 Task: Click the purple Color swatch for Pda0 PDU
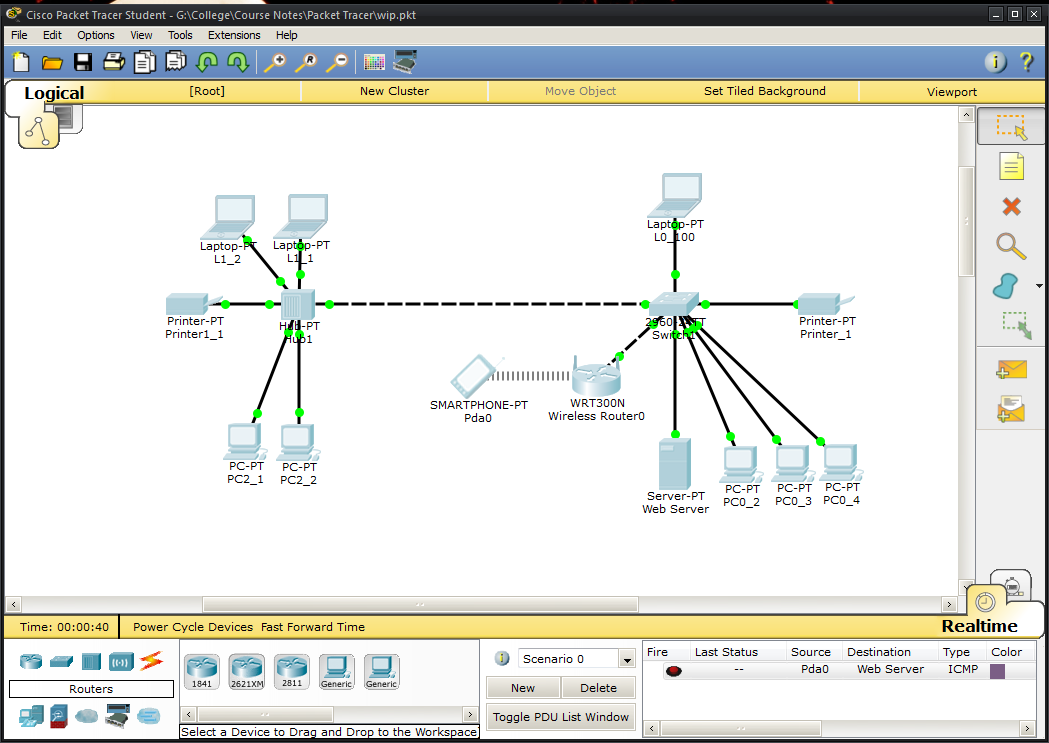[x=997, y=671]
